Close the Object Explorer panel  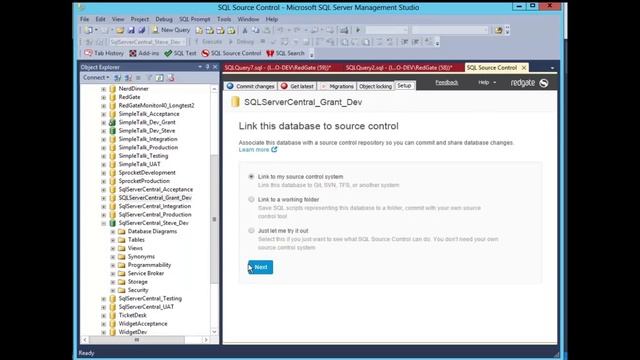click(215, 67)
